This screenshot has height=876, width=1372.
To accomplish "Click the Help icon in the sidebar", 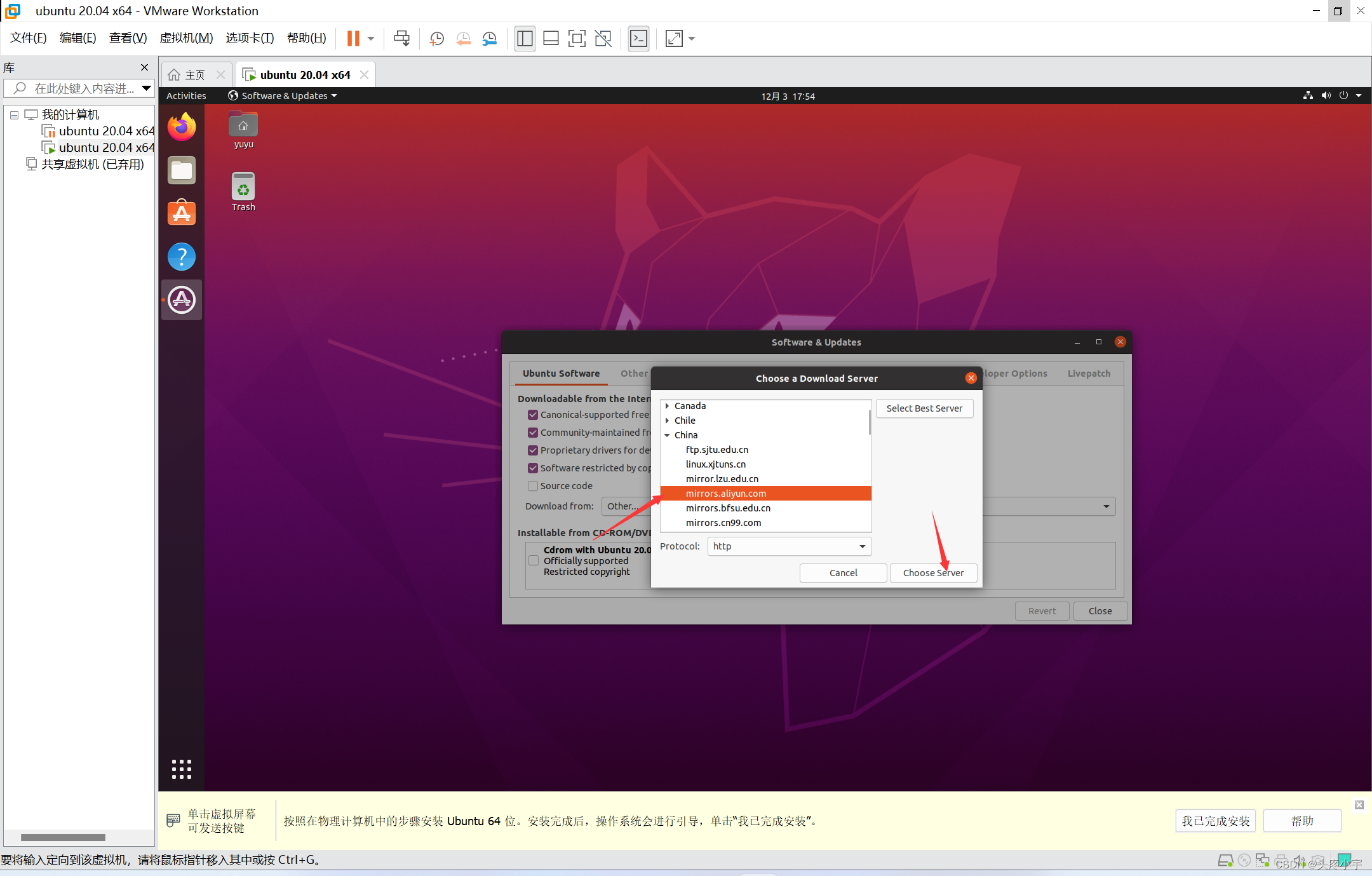I will pyautogui.click(x=183, y=258).
